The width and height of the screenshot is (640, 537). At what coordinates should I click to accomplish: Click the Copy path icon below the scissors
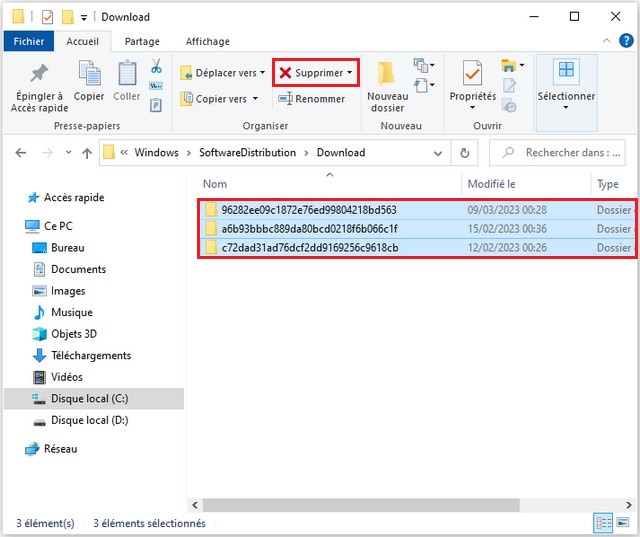[156, 86]
